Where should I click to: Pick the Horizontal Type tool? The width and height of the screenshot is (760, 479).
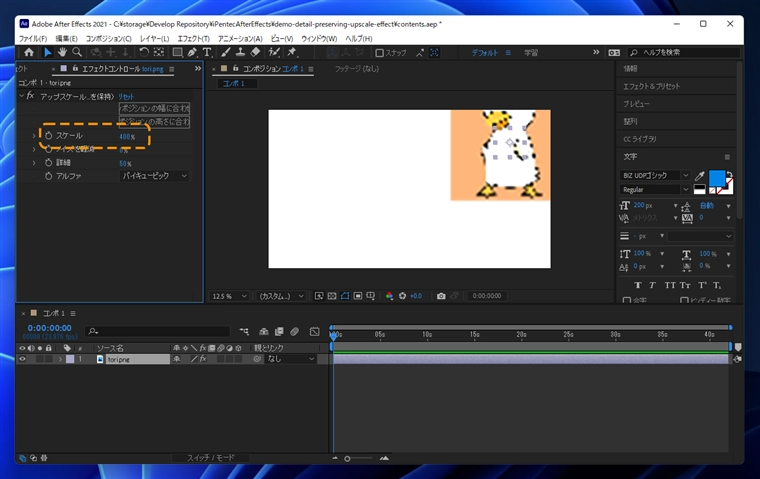pos(207,52)
